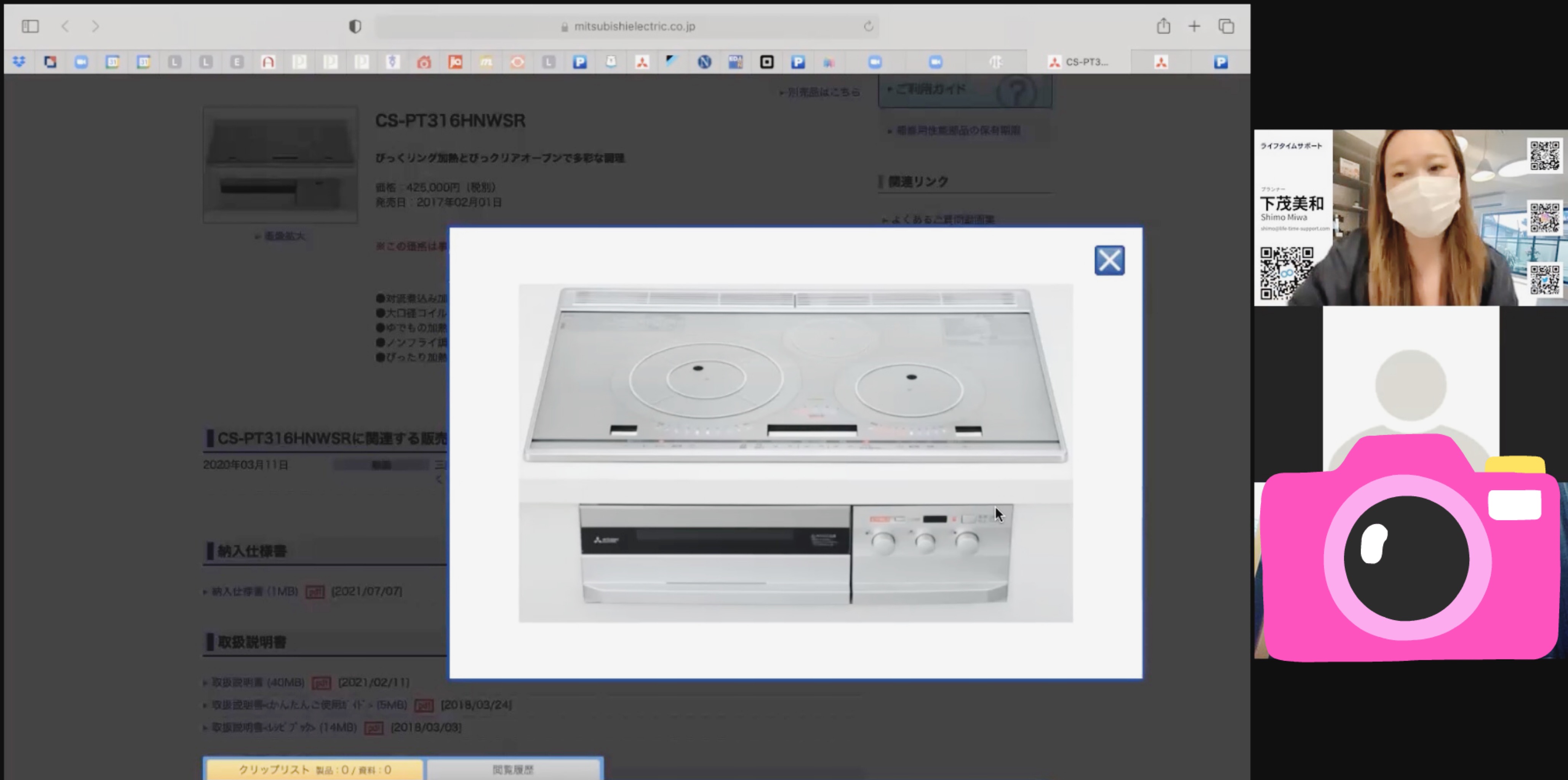This screenshot has width=1568, height=780.
Task: Click the 閲覧履歴 button
Action: (513, 770)
